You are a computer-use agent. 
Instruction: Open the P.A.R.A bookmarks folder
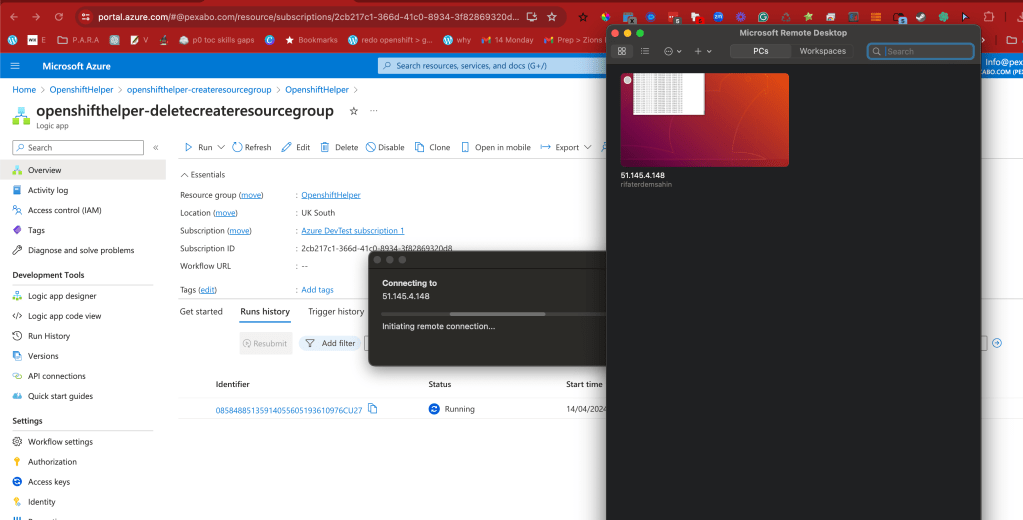coord(79,40)
